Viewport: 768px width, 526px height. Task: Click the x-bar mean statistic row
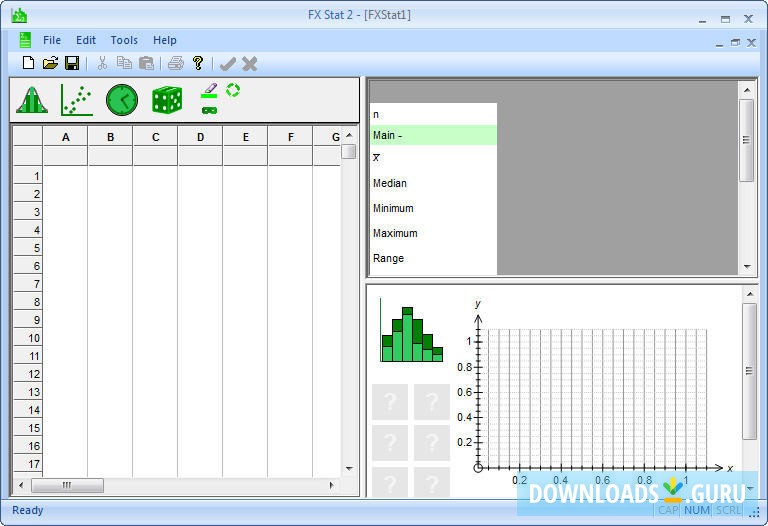click(x=433, y=157)
